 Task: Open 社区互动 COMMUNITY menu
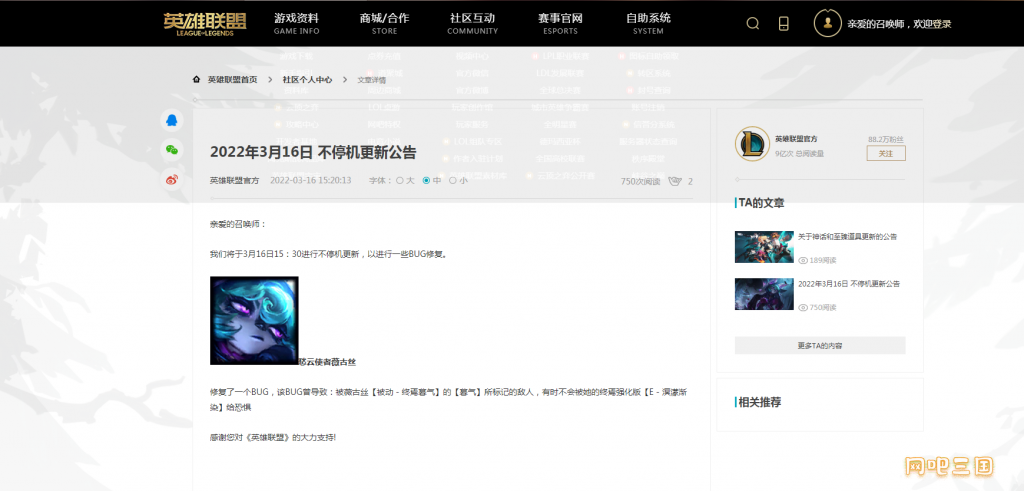pos(472,24)
